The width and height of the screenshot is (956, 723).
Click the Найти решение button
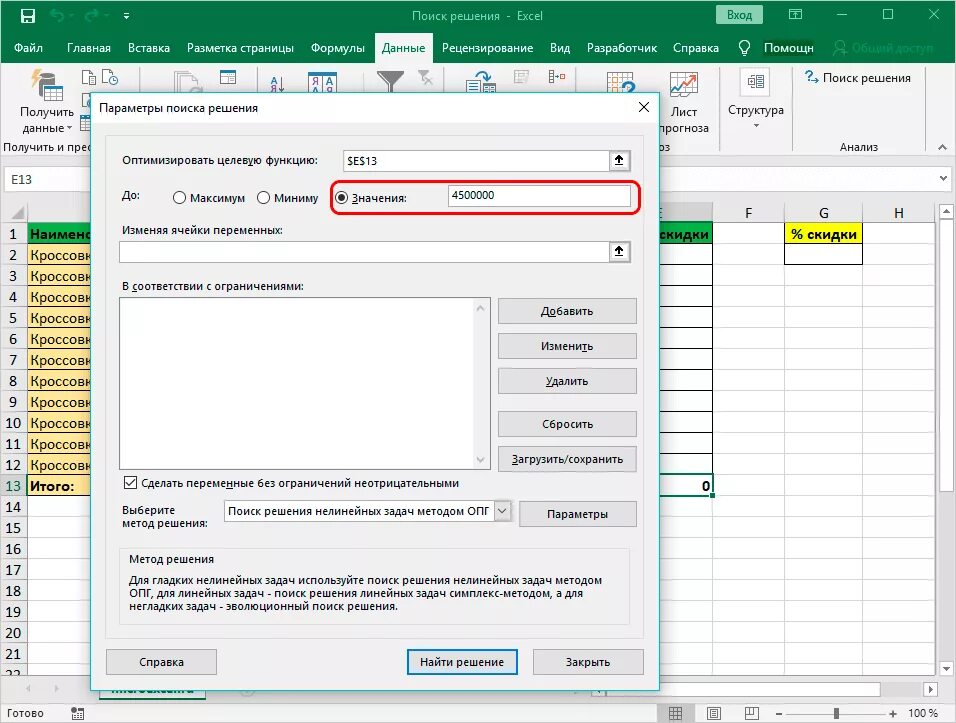pyautogui.click(x=462, y=661)
